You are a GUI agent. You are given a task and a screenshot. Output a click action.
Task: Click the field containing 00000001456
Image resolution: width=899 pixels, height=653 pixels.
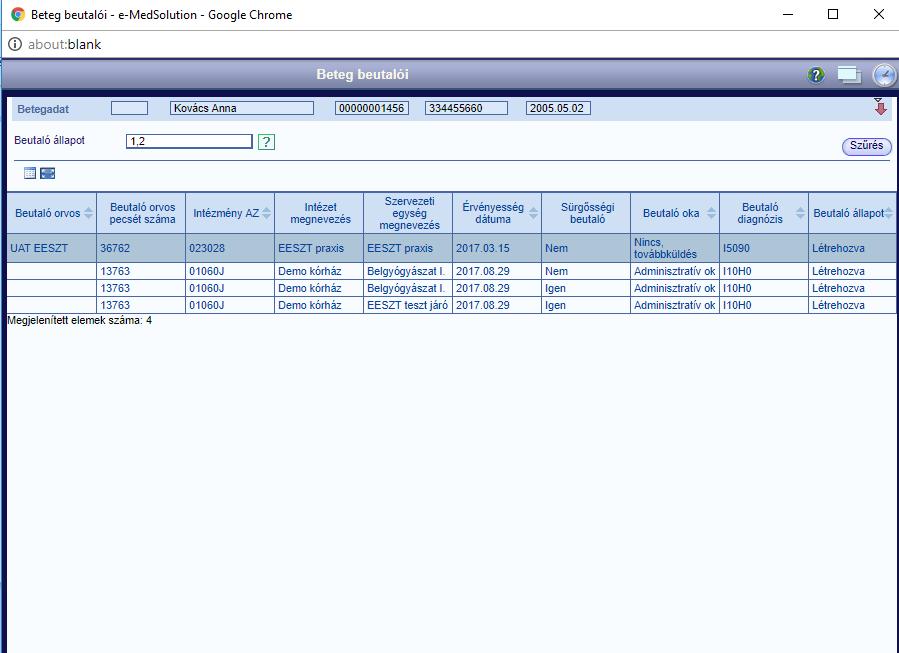(372, 108)
